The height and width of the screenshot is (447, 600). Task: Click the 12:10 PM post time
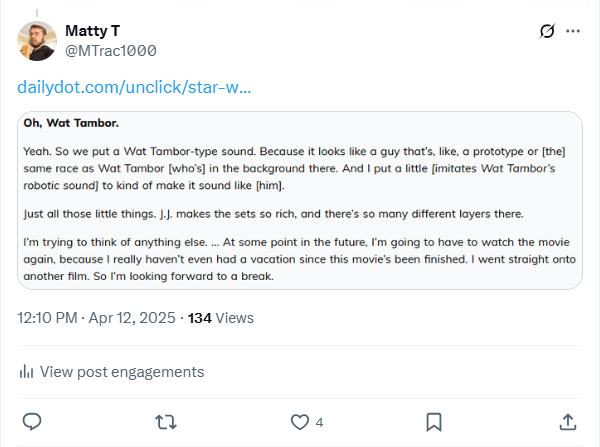(x=48, y=318)
